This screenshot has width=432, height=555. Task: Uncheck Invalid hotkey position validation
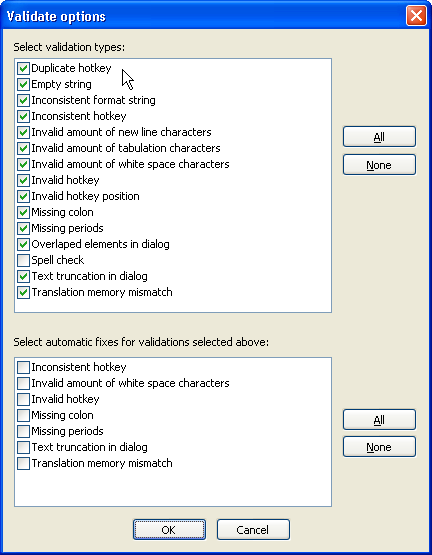pos(23,196)
